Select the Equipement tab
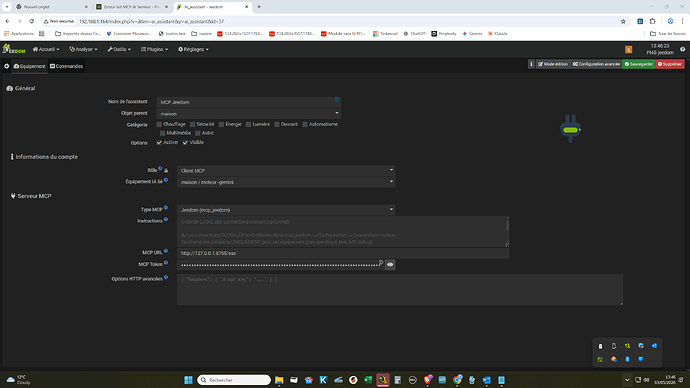Viewport: 690px width, 388px height. [x=29, y=66]
